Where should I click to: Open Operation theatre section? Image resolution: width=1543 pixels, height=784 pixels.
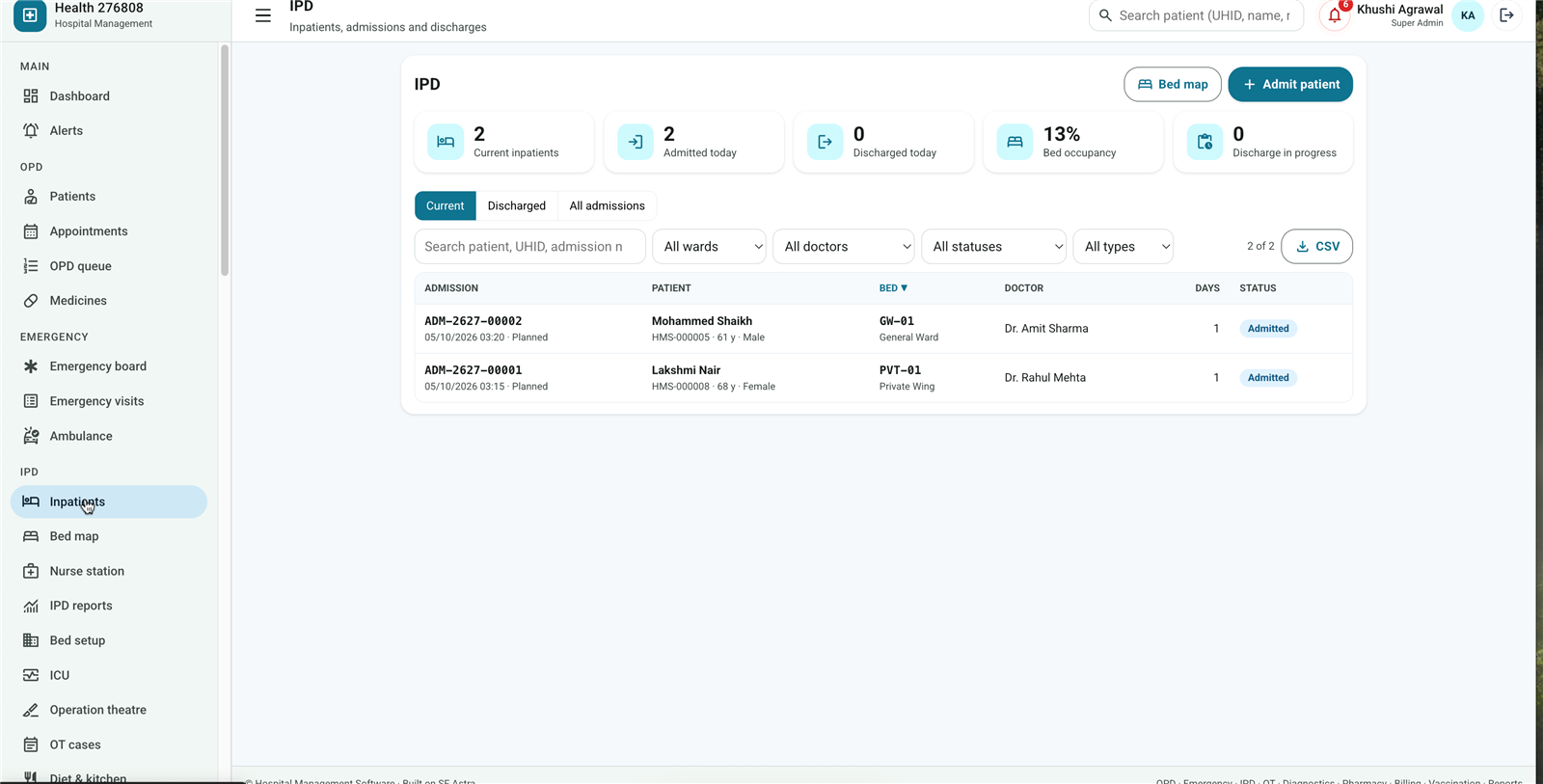coord(109,710)
